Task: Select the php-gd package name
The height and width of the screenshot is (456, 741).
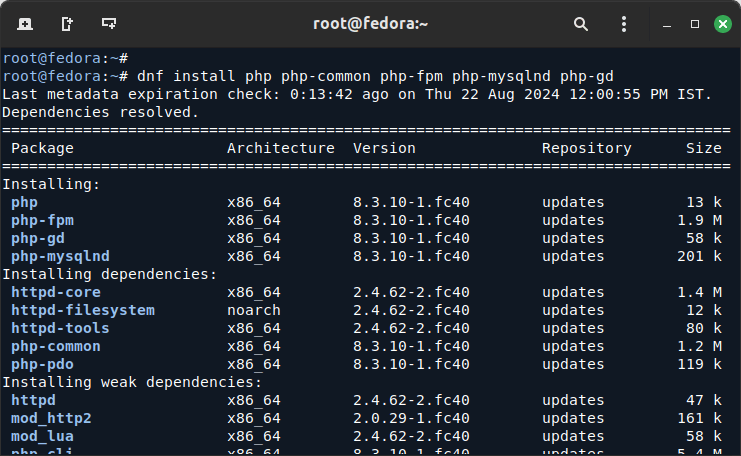Action: (x=38, y=238)
